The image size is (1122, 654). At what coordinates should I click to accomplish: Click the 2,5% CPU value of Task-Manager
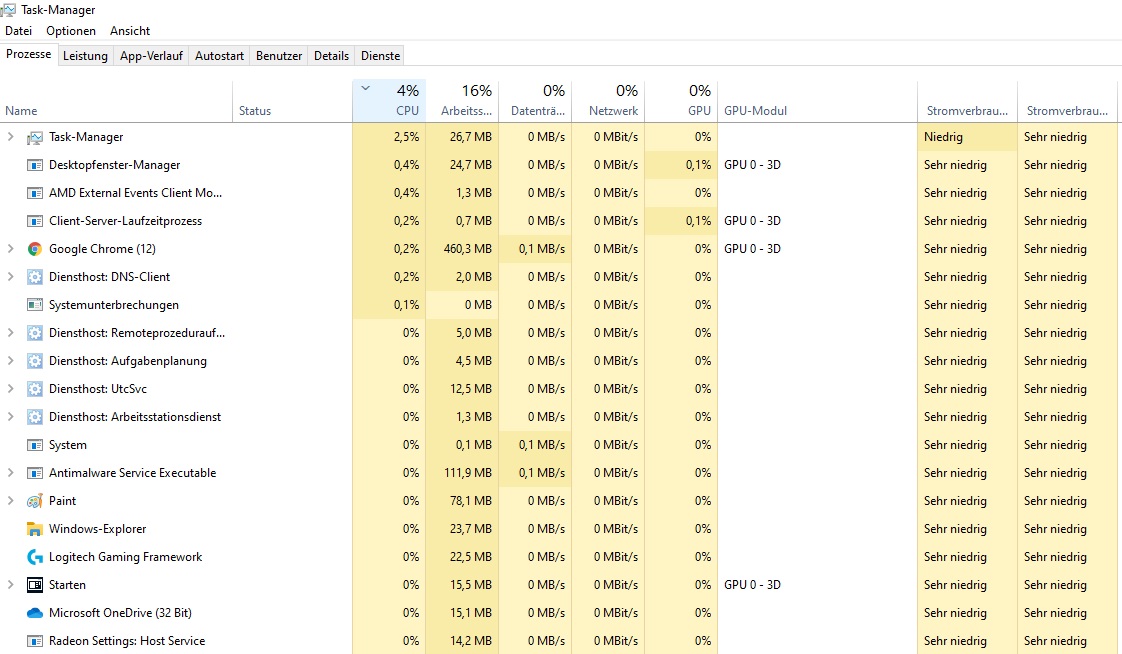click(406, 137)
